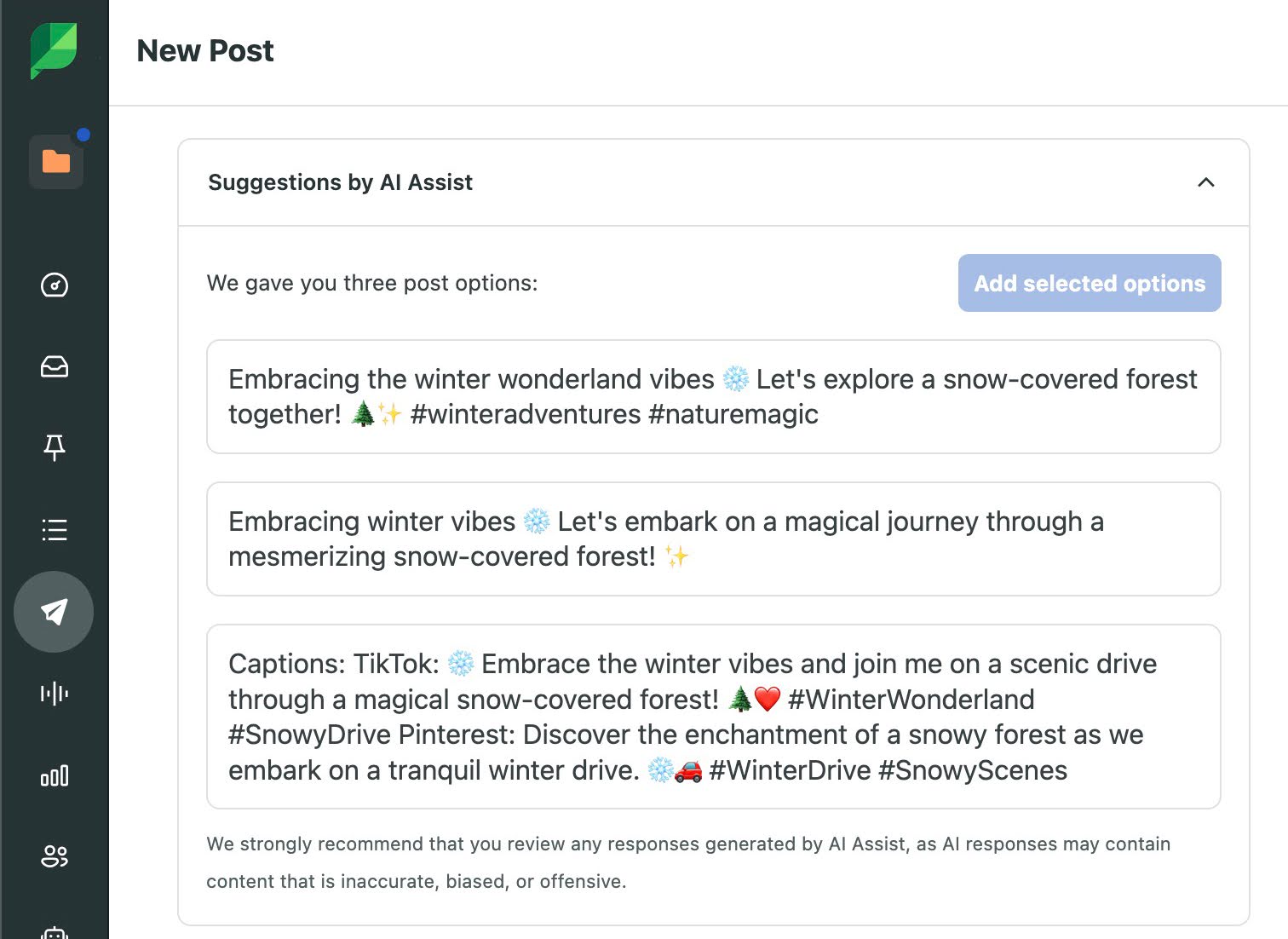This screenshot has width=1288, height=939.
Task: Select the Publishing paper plane icon
Action: point(54,611)
